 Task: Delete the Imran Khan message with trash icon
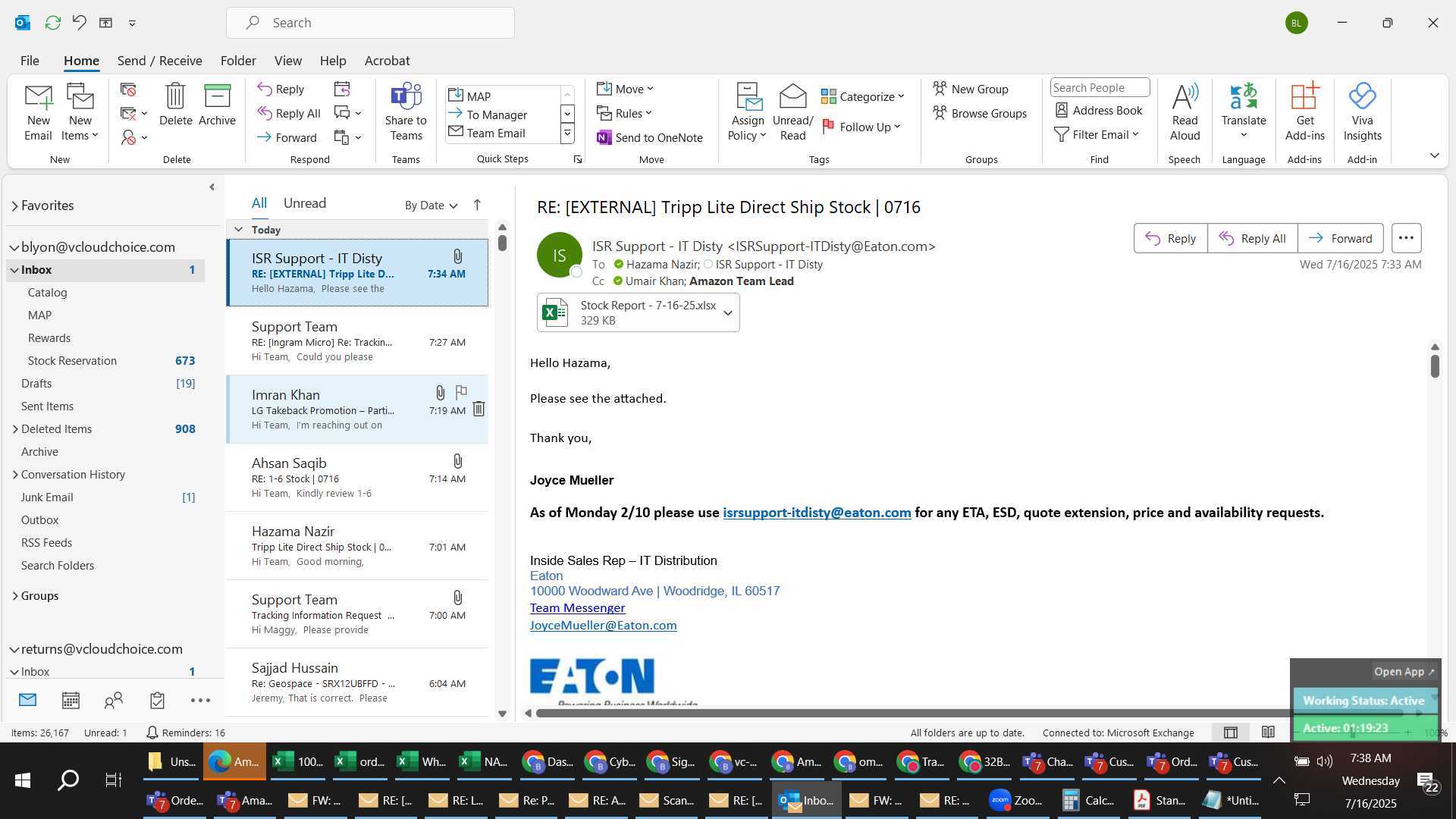[479, 409]
